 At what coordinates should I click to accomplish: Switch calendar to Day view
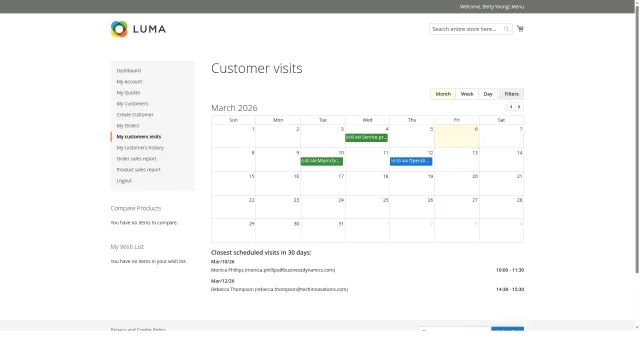pos(488,94)
